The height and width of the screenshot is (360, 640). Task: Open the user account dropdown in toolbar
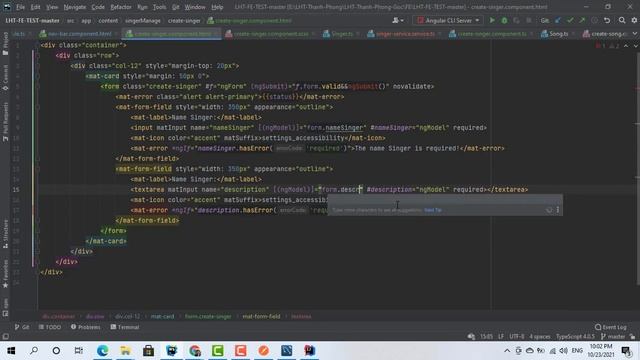pyautogui.click(x=398, y=20)
